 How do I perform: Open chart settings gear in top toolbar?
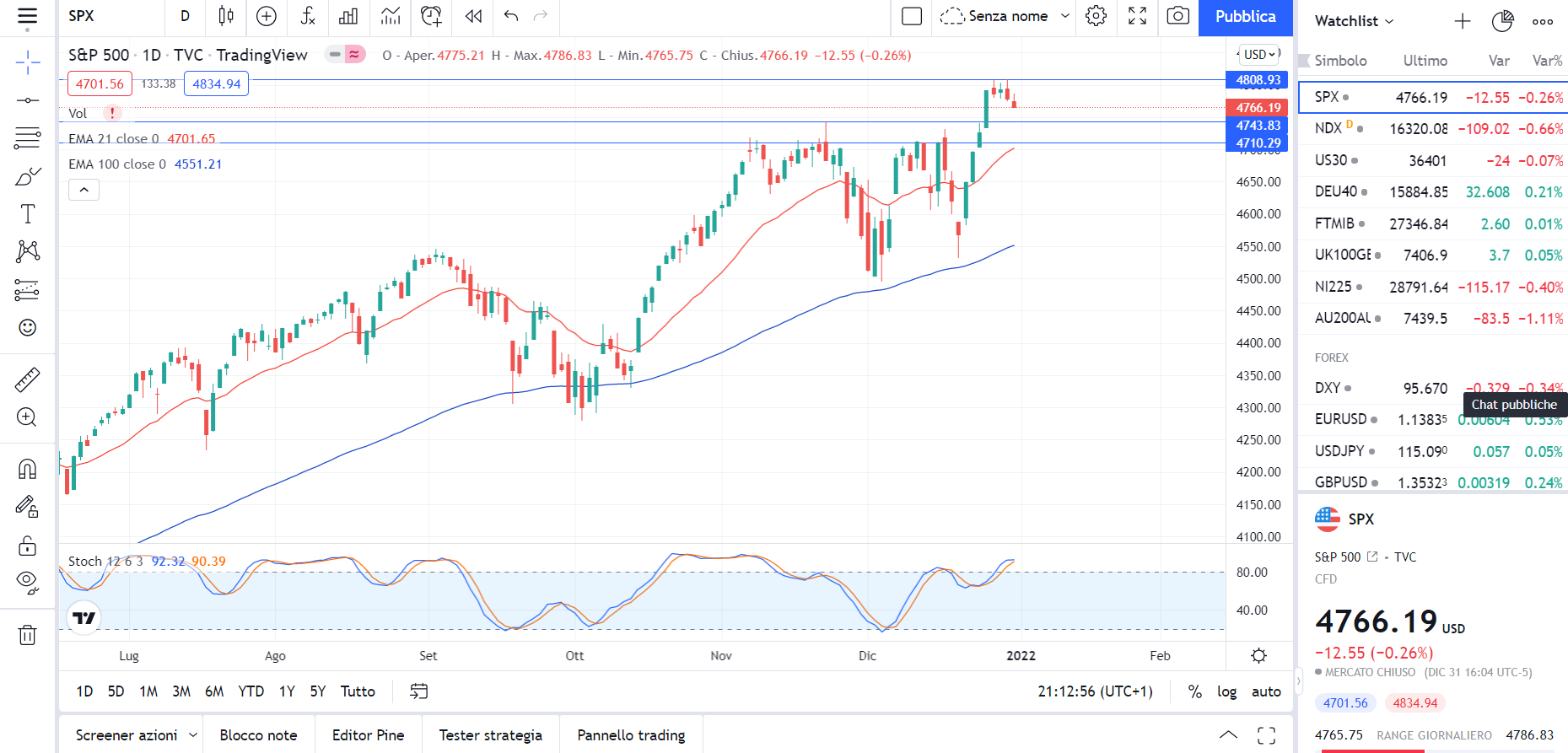[x=1097, y=16]
